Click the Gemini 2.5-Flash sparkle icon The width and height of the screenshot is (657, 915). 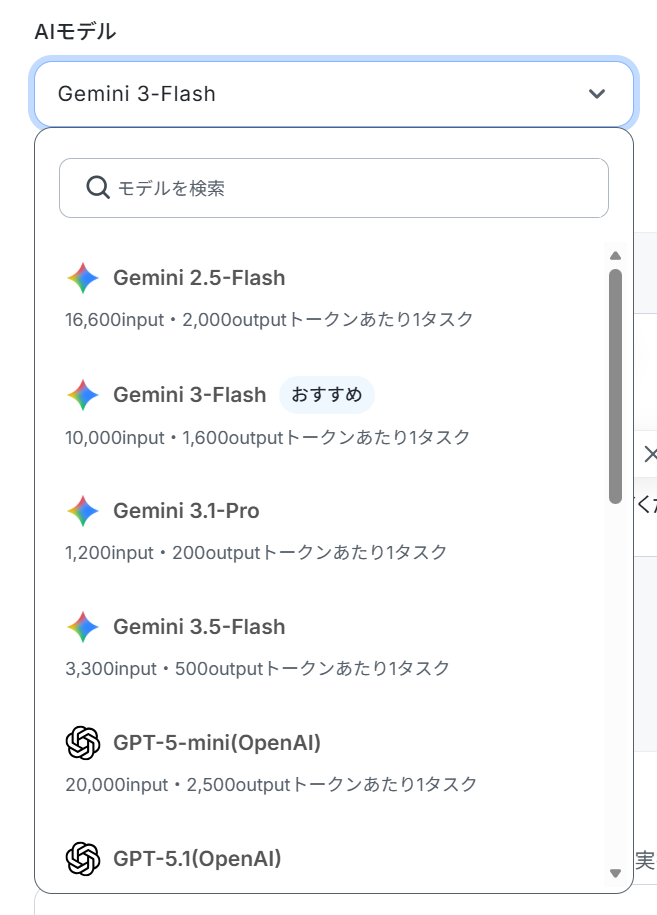[83, 278]
